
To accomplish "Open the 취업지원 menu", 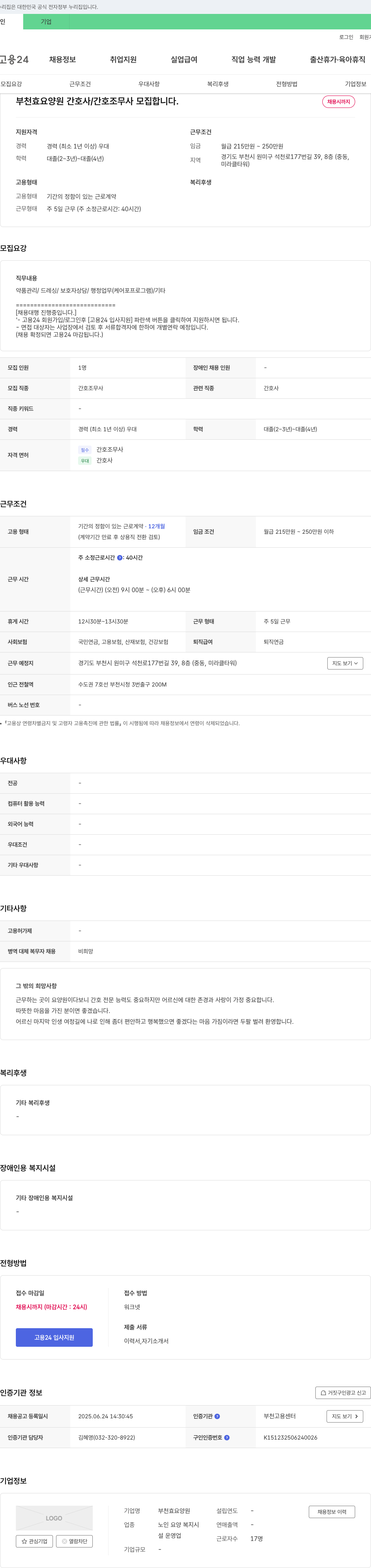I will pyautogui.click(x=123, y=60).
